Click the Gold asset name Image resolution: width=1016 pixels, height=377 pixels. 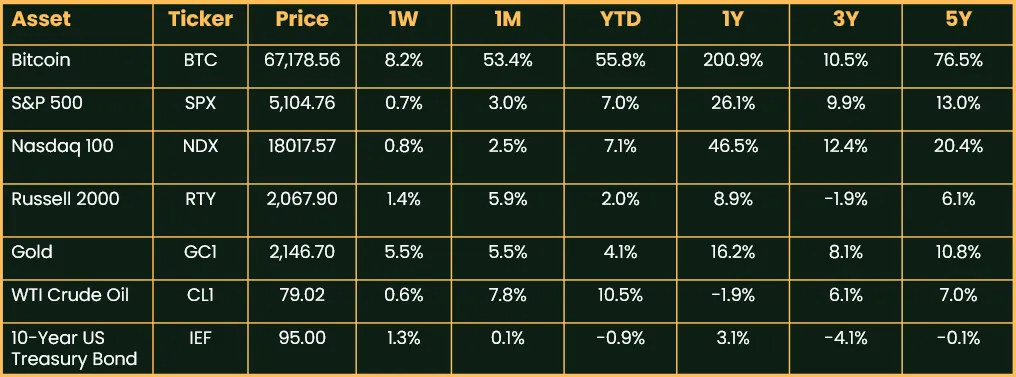pyautogui.click(x=32, y=252)
